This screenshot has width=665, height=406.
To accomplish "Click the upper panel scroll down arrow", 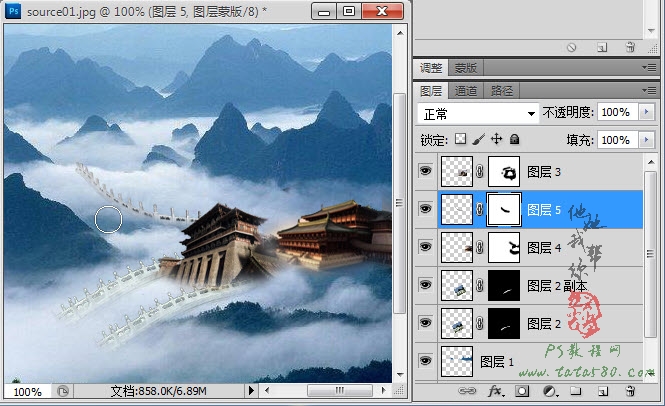I will tap(651, 31).
